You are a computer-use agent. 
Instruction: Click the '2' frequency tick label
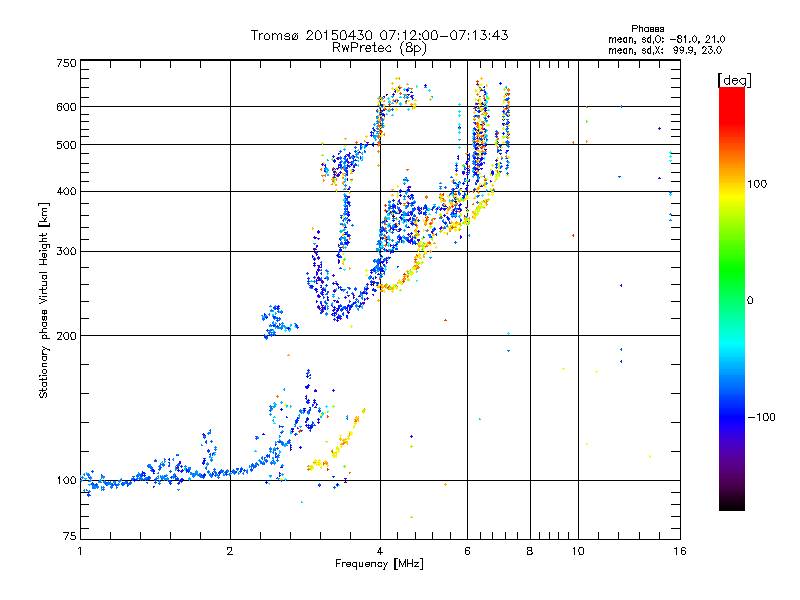[x=230, y=551]
